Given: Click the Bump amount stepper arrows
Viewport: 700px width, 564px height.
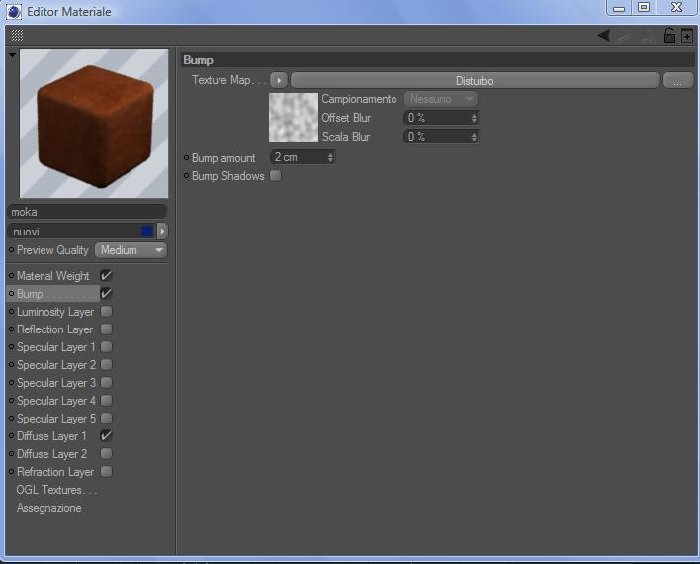Looking at the screenshot, I should coord(330,157).
